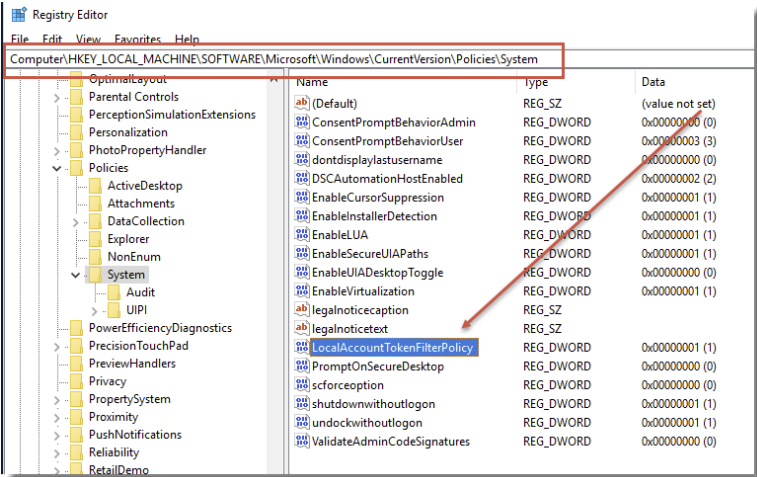Image resolution: width=757 pixels, height=477 pixels.
Task: Click the (value not set) data cell
Action: [x=678, y=104]
